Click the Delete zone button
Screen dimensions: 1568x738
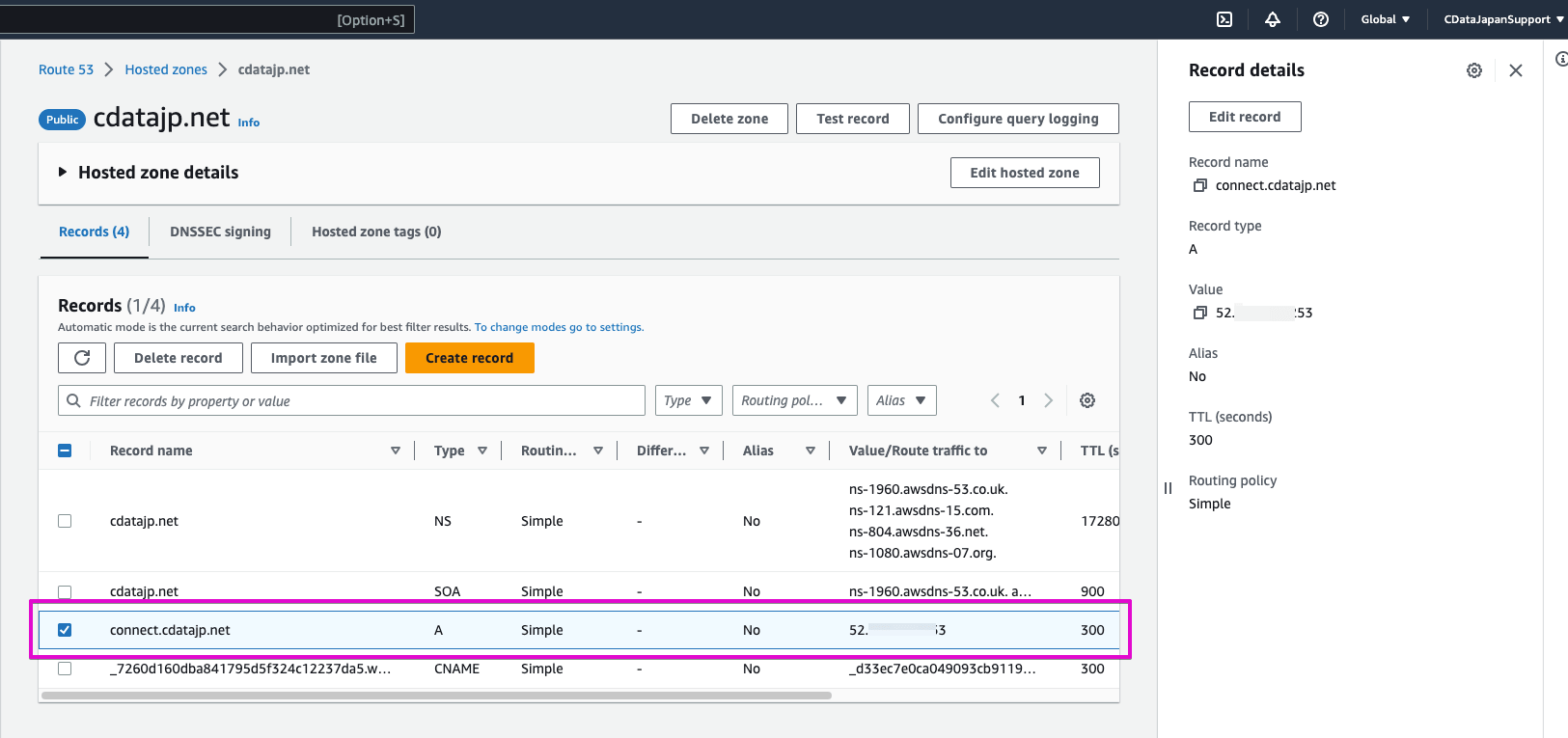click(x=729, y=119)
